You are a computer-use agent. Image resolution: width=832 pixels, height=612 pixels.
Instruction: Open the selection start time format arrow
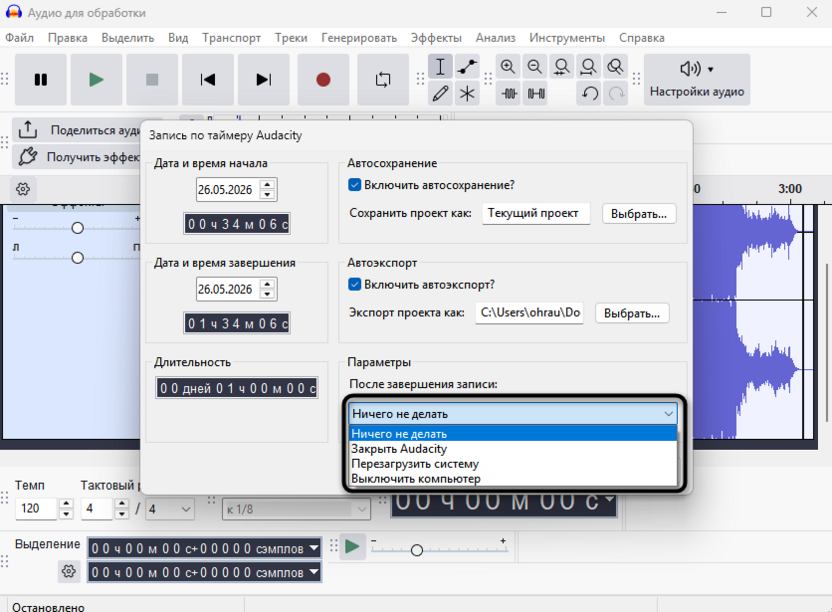point(314,547)
